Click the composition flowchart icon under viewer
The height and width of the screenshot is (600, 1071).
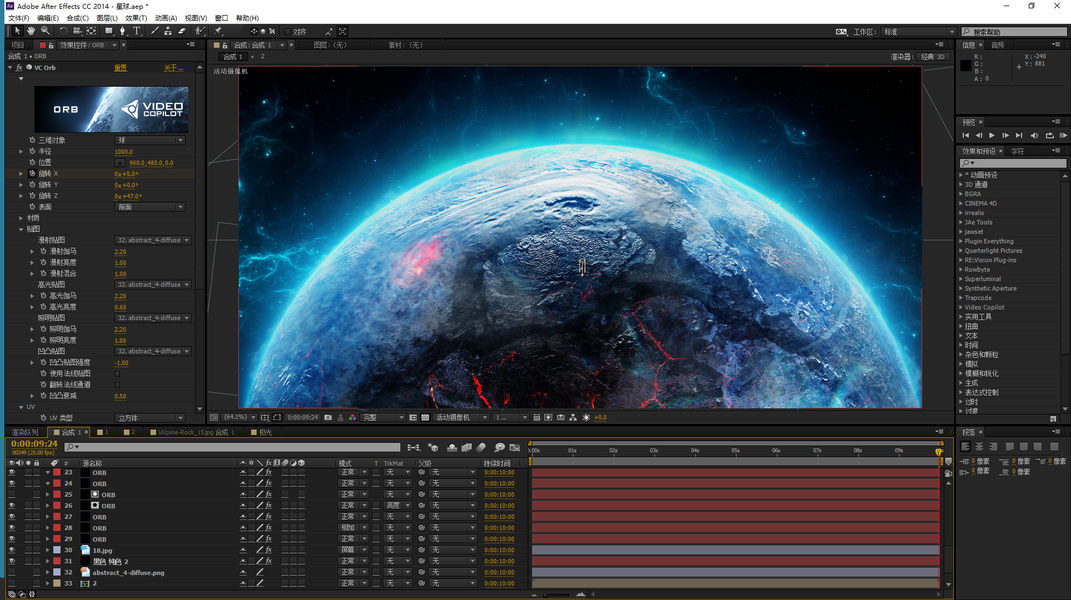pyautogui.click(x=573, y=418)
